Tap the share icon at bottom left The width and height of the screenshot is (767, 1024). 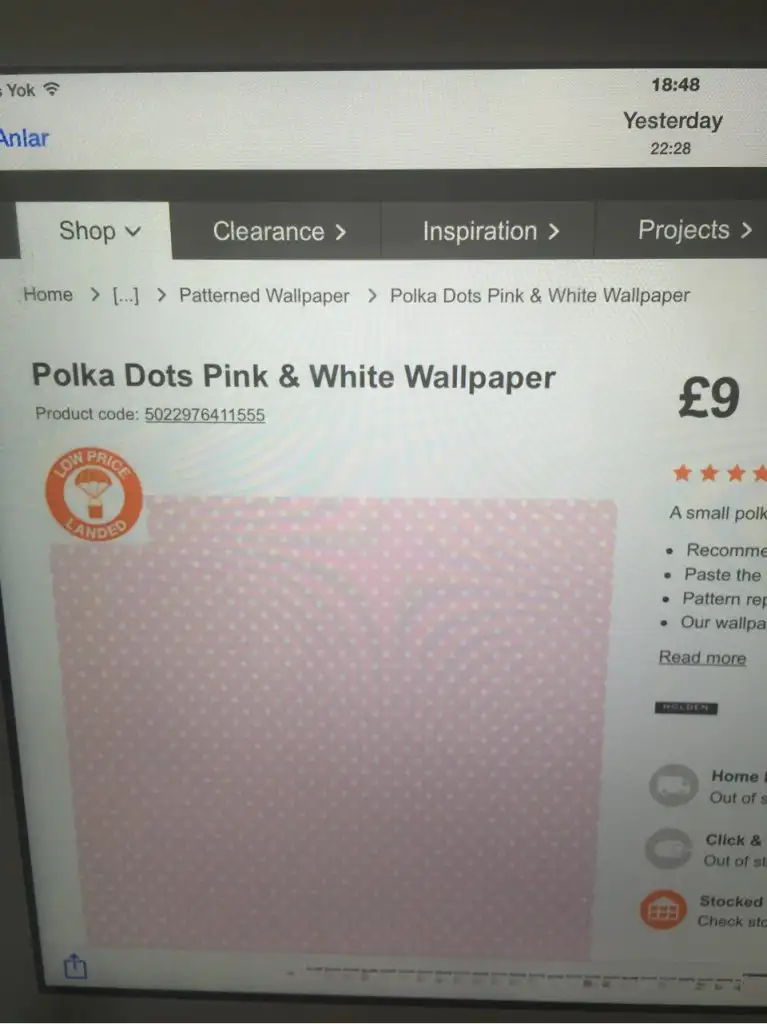pos(75,966)
